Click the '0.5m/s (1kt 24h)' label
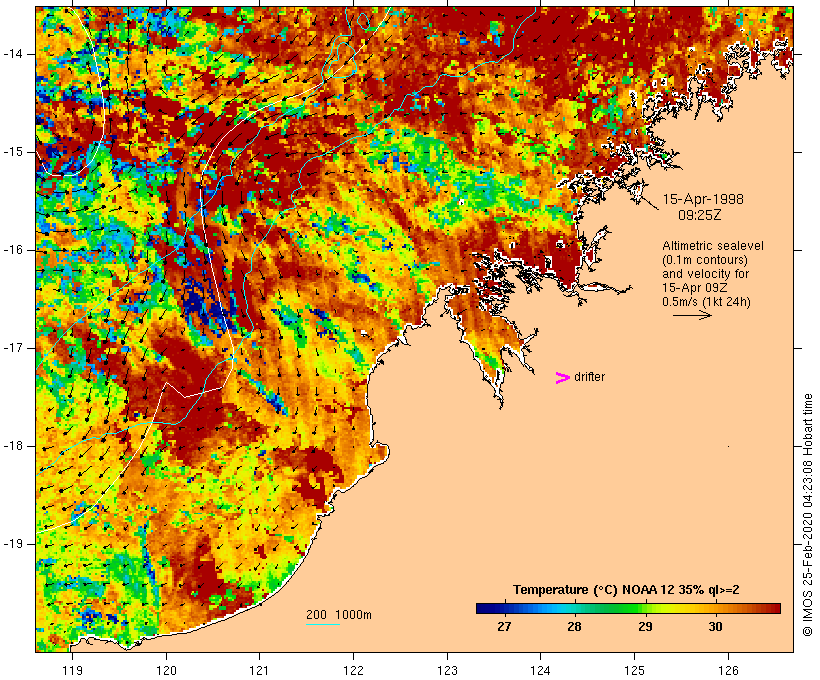 (x=706, y=302)
